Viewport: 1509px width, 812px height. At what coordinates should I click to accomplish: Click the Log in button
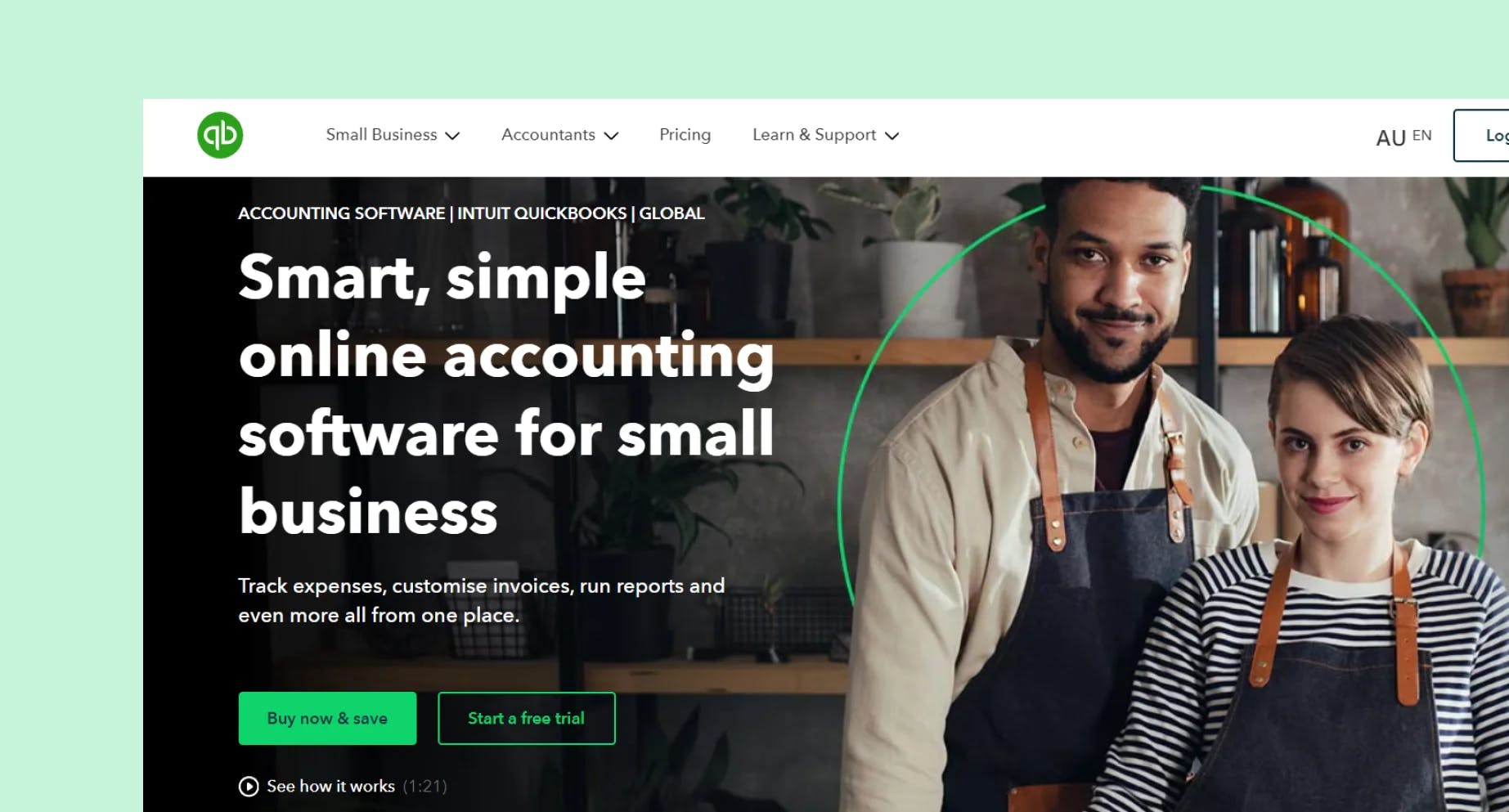(x=1481, y=135)
